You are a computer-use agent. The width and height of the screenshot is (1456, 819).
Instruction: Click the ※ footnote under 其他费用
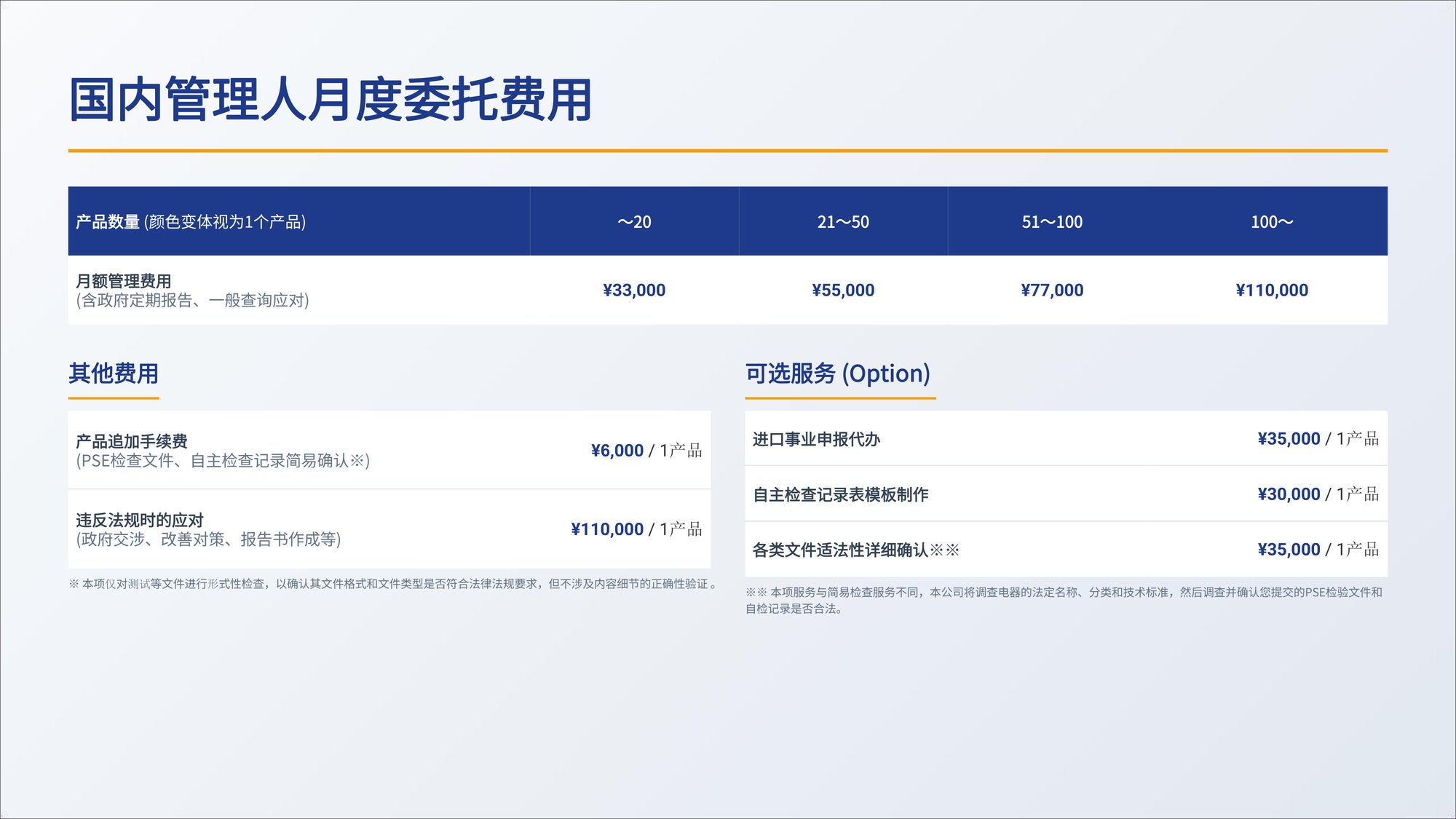[393, 583]
